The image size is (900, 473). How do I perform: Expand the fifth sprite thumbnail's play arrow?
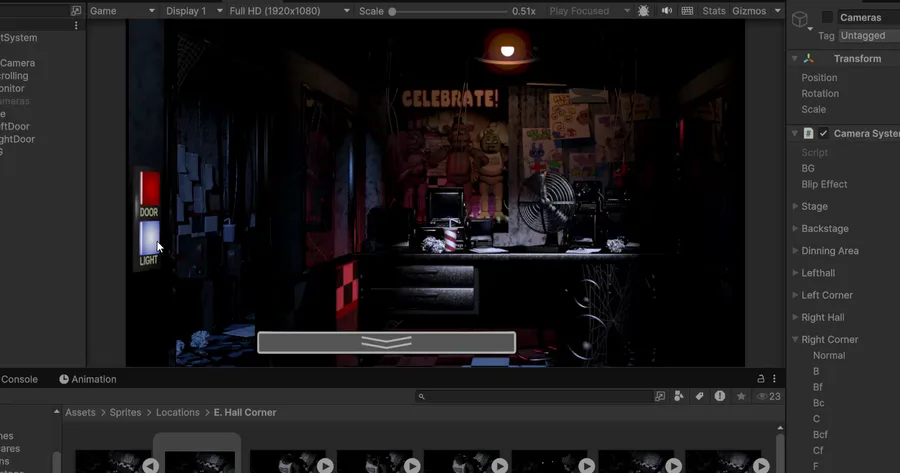(499, 466)
